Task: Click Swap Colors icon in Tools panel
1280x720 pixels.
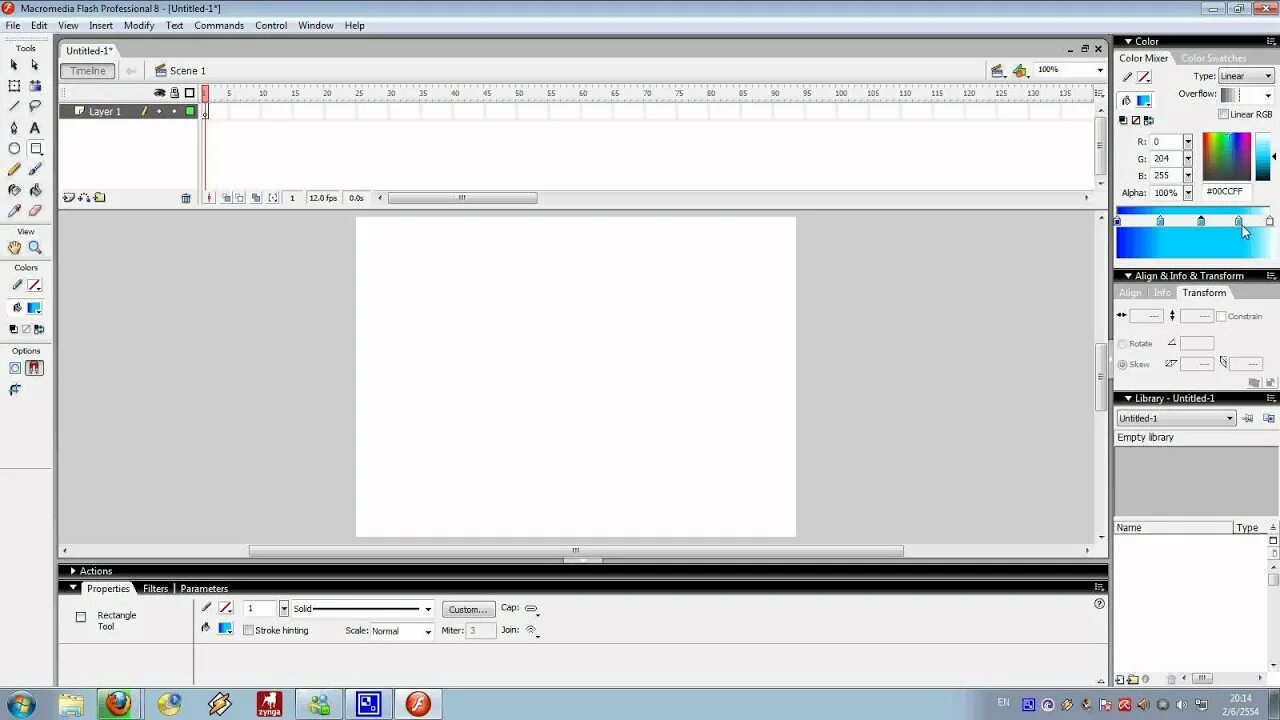Action: click(x=39, y=329)
